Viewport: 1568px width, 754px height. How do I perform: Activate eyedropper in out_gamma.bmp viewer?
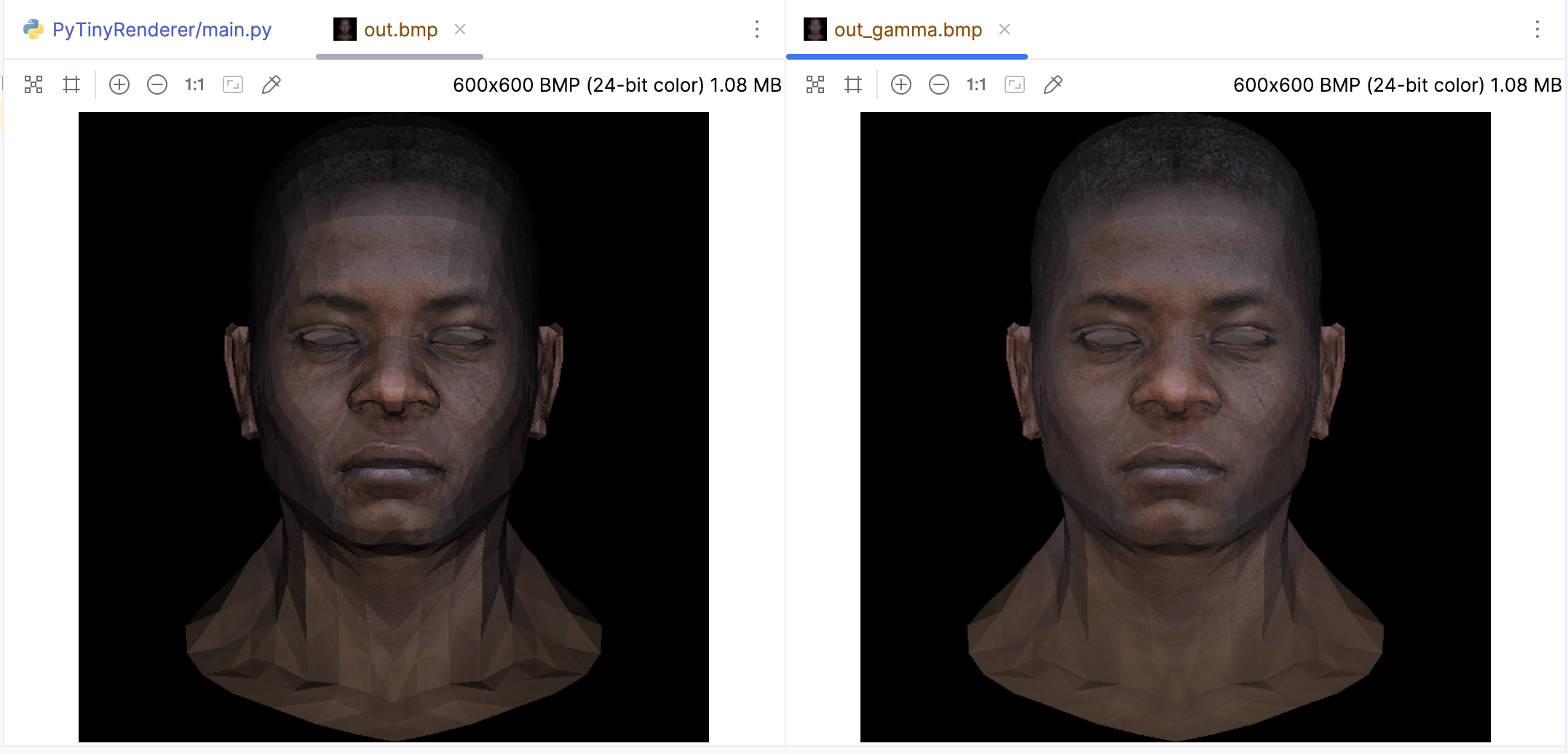tap(1053, 84)
